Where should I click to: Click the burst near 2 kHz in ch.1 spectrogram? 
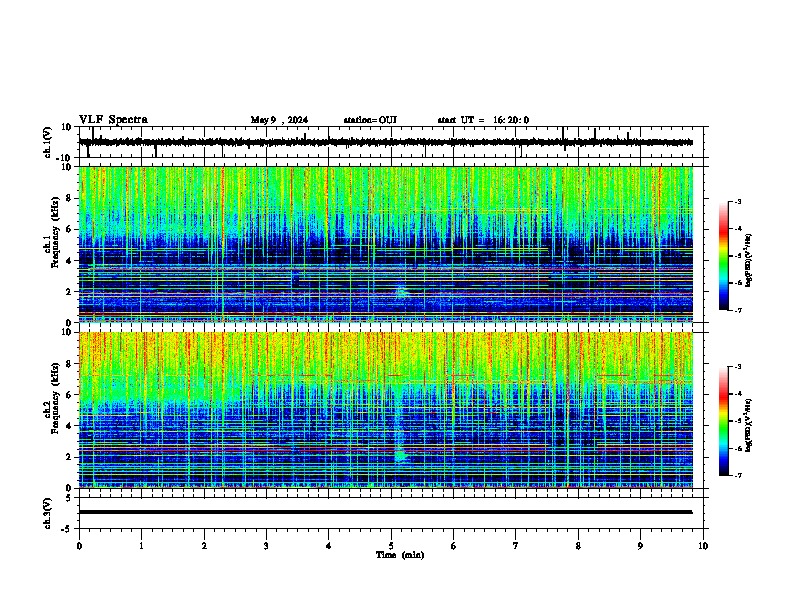tap(401, 291)
